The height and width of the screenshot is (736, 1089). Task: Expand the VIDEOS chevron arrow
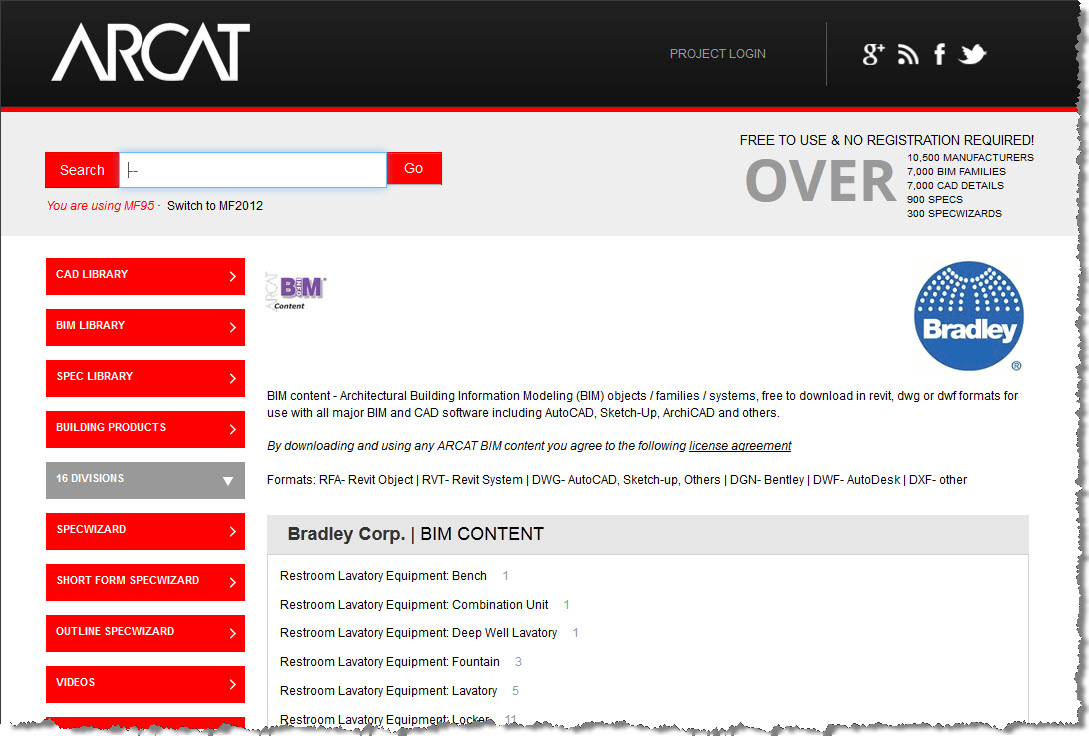(x=233, y=685)
